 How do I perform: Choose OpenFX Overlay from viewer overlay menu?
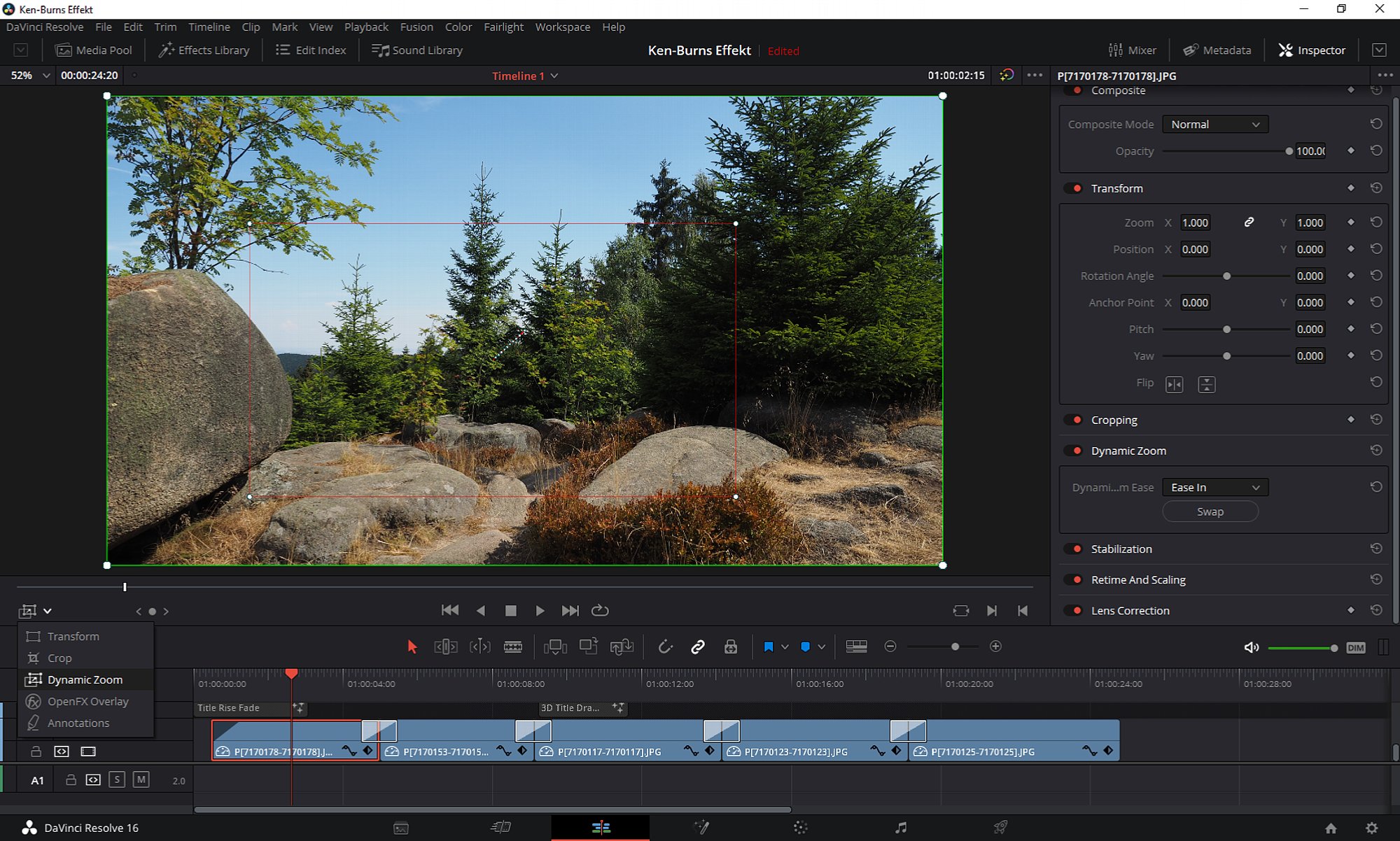(x=87, y=701)
